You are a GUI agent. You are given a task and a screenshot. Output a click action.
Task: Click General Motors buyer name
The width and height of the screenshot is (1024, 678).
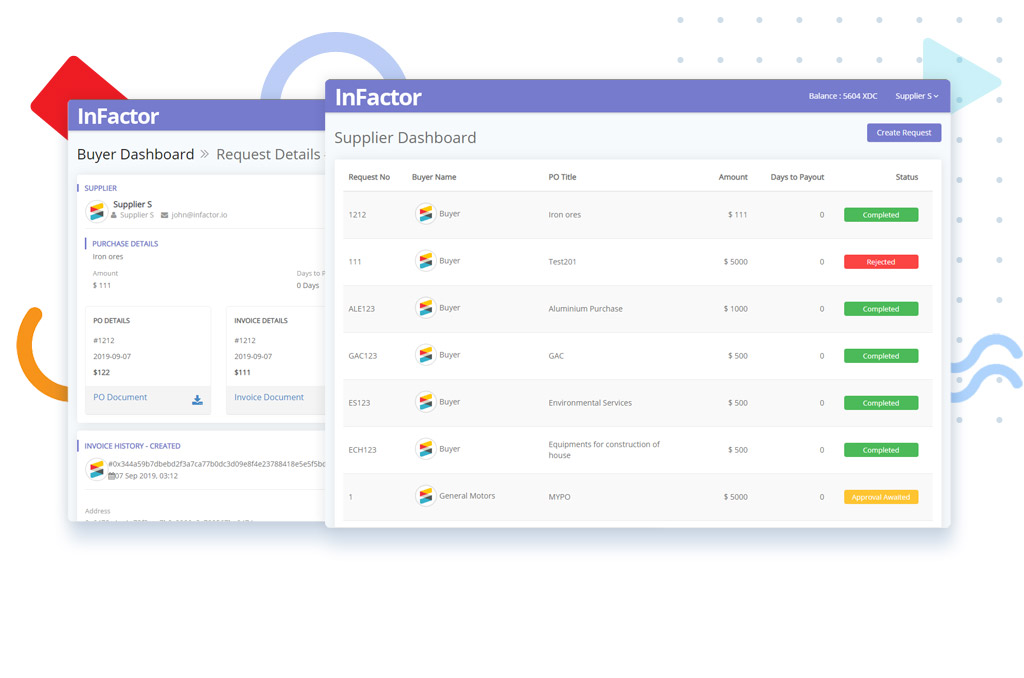(x=467, y=496)
